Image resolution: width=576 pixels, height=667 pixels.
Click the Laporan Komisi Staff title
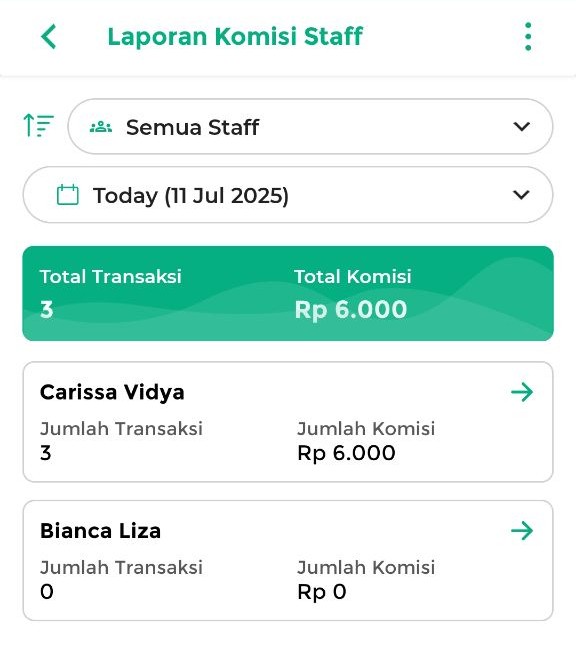pyautogui.click(x=235, y=37)
